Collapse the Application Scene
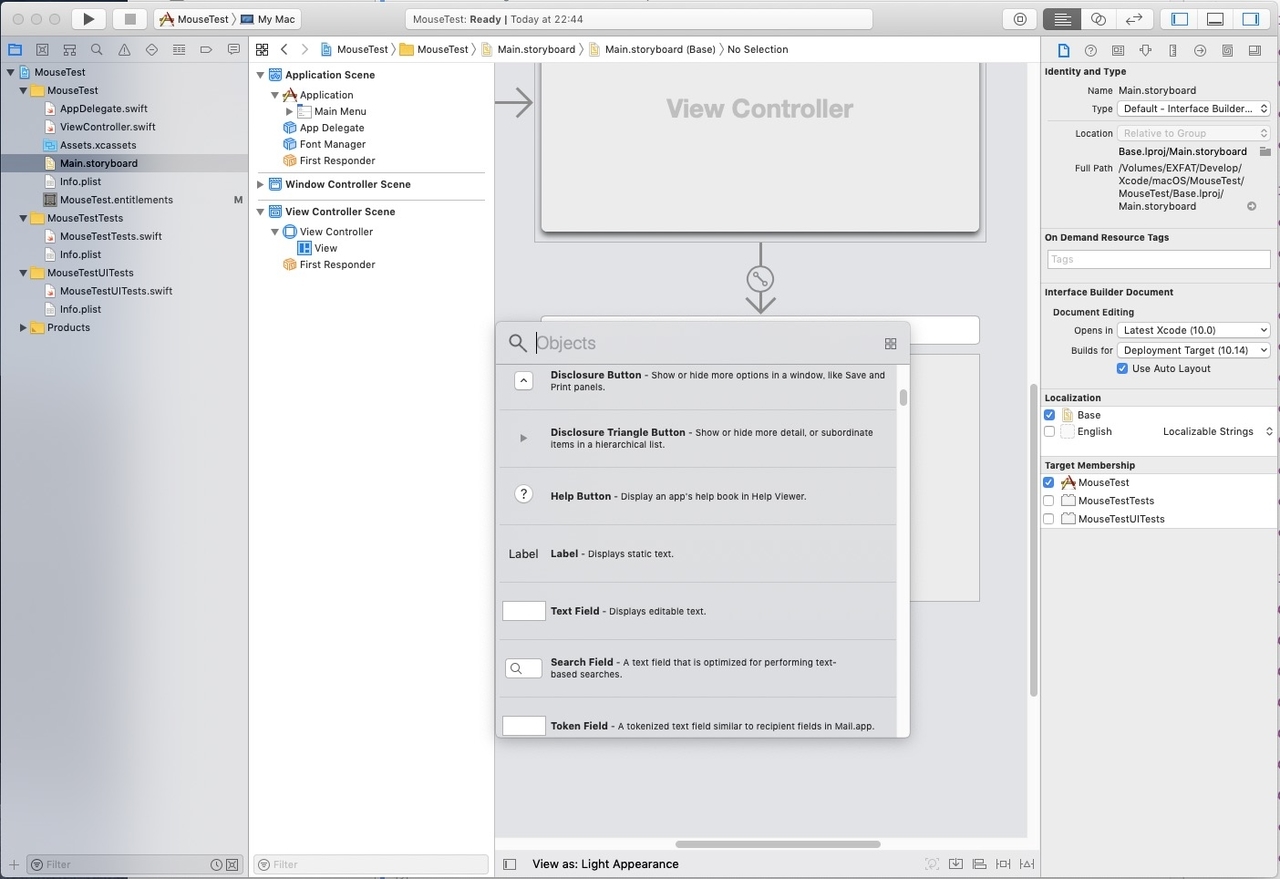1280x879 pixels. 261,75
